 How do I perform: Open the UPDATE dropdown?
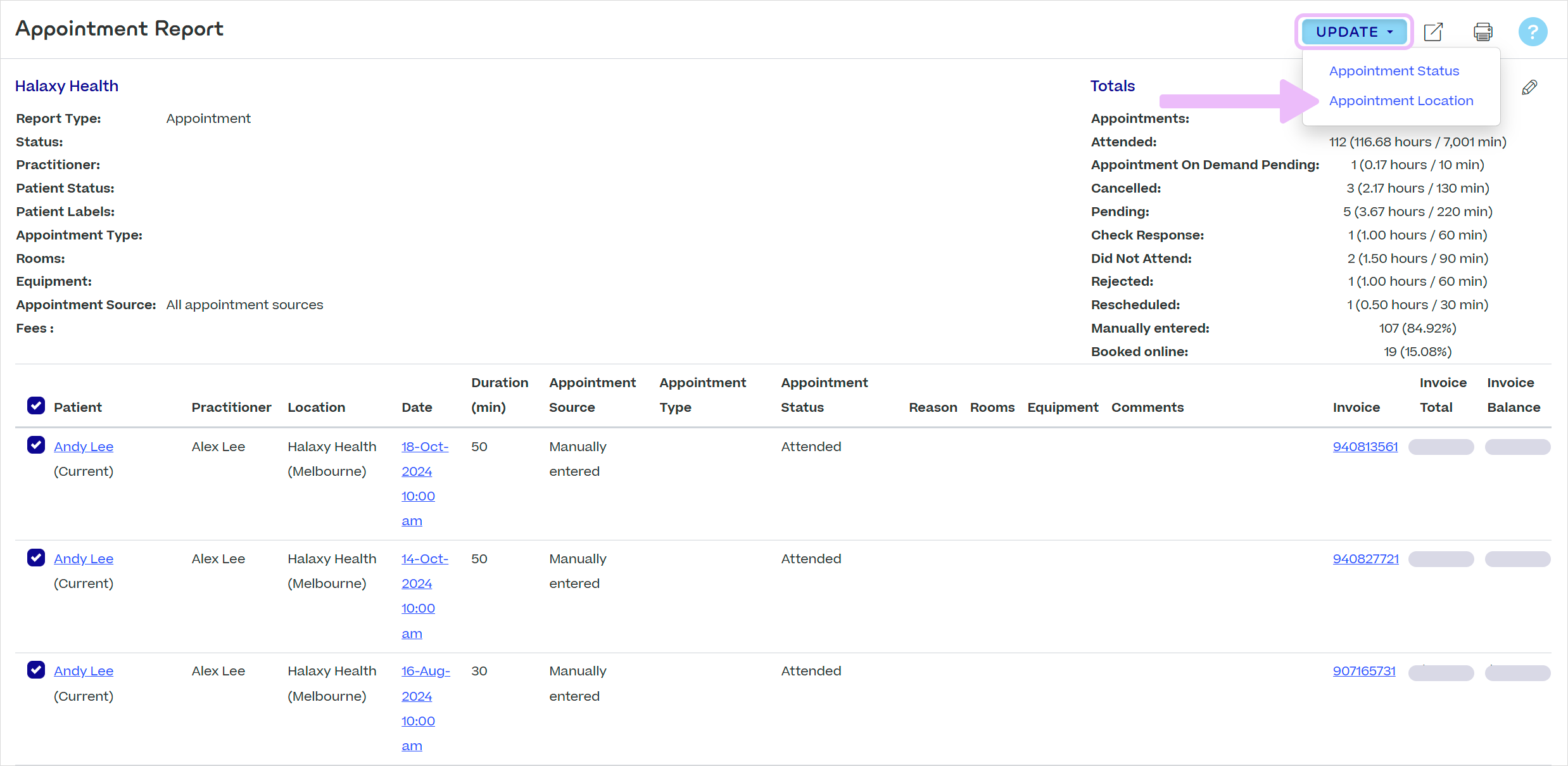1354,31
